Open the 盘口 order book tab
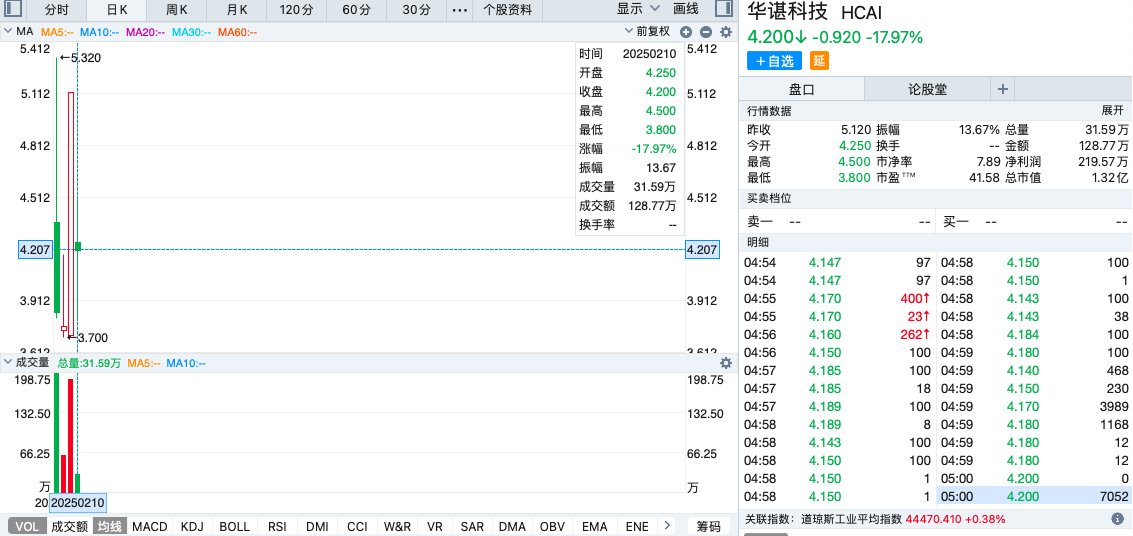The width and height of the screenshot is (1133, 536). coord(801,89)
